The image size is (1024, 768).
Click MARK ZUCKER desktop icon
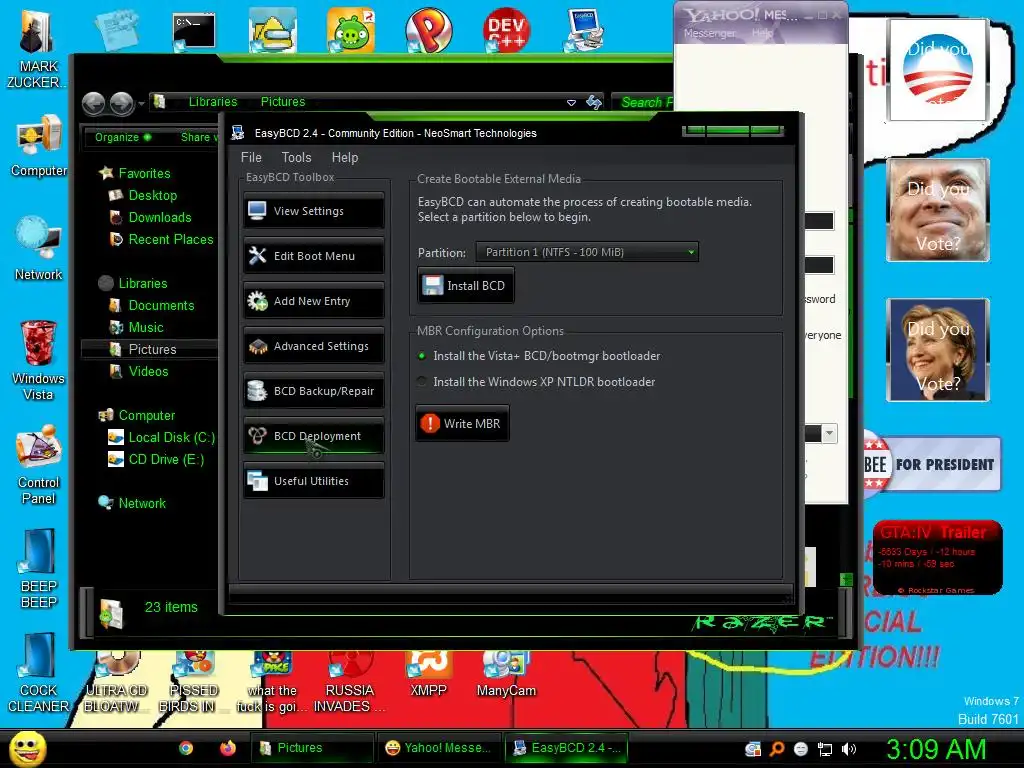(37, 50)
